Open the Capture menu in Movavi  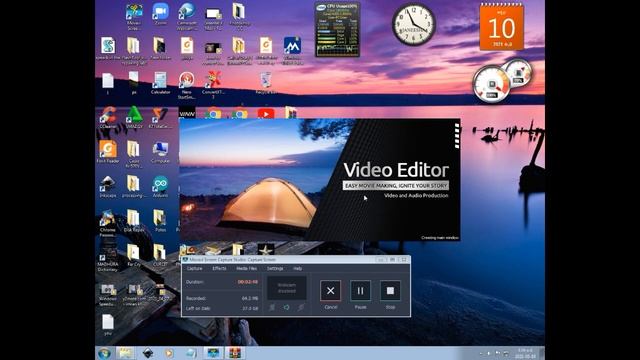194,269
